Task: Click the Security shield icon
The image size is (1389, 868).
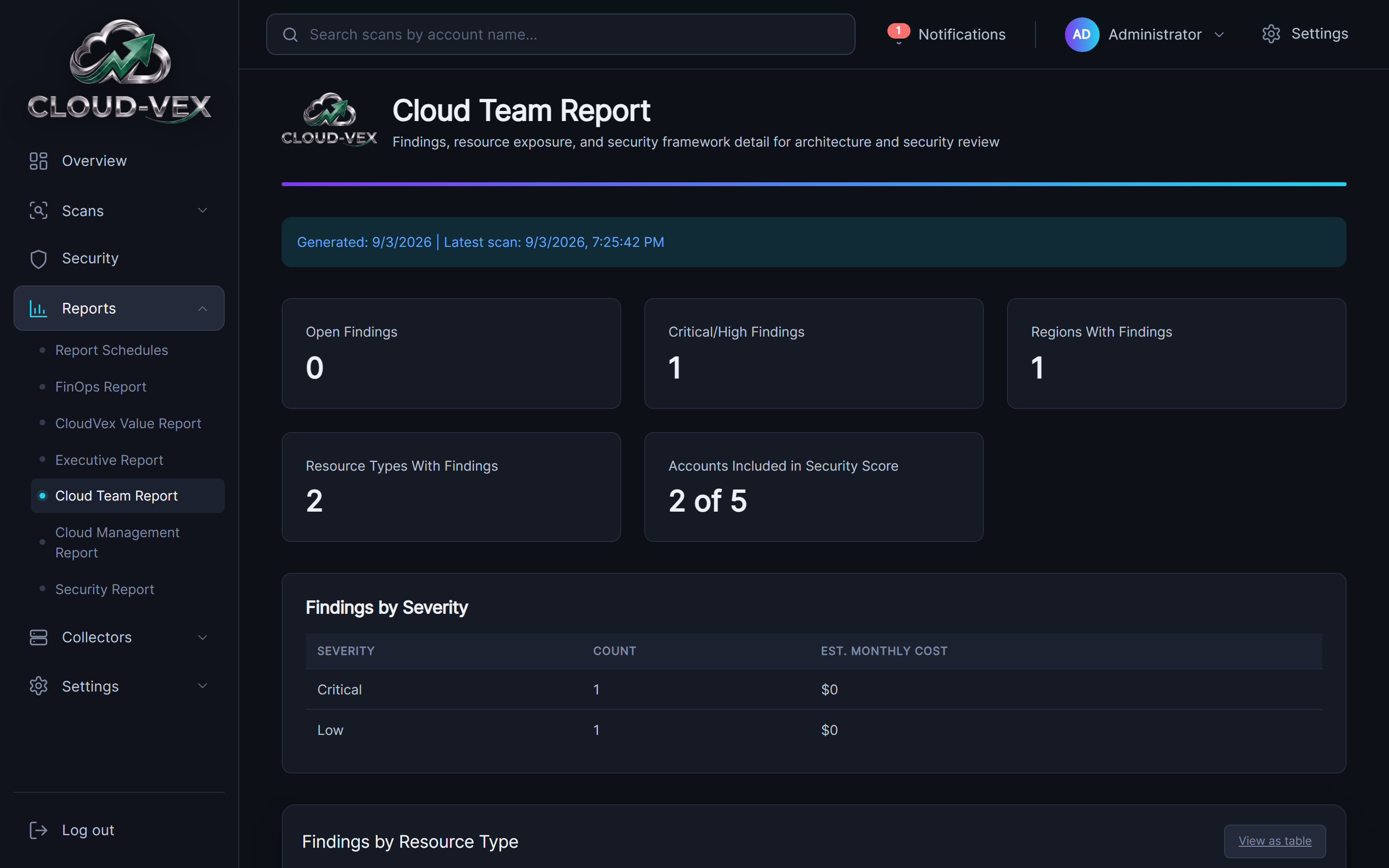Action: pos(39,259)
